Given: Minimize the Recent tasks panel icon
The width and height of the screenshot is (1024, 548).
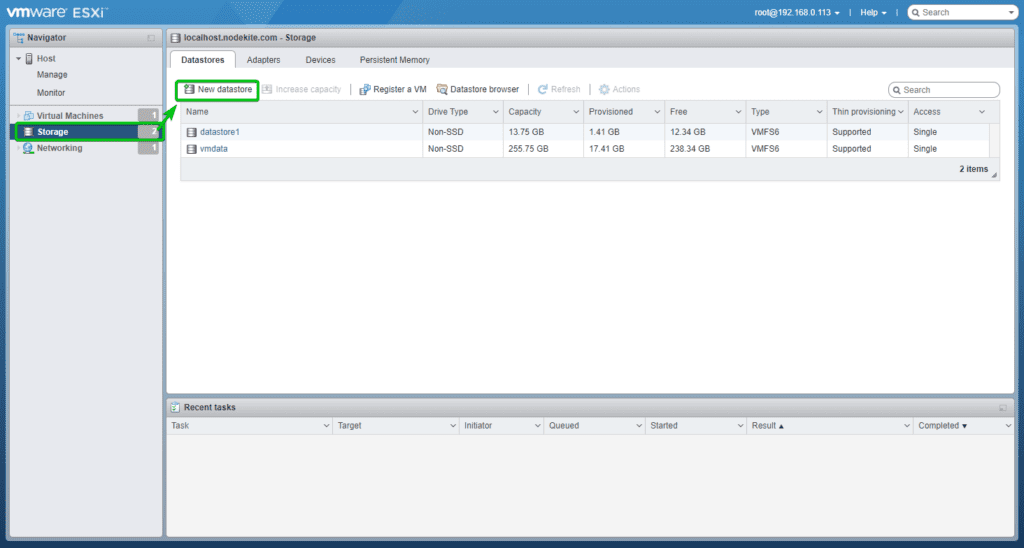Looking at the screenshot, I should (1003, 408).
